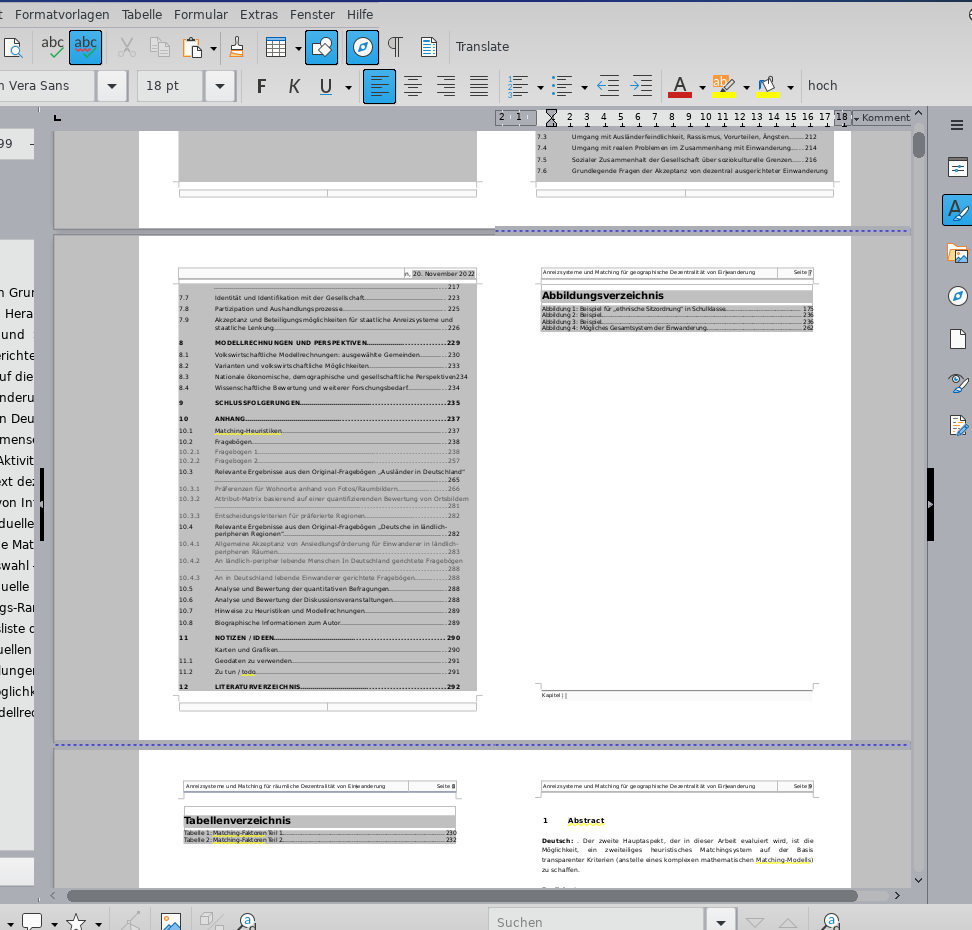
Task: Open the Properties deck in the sidebar
Action: 958,167
